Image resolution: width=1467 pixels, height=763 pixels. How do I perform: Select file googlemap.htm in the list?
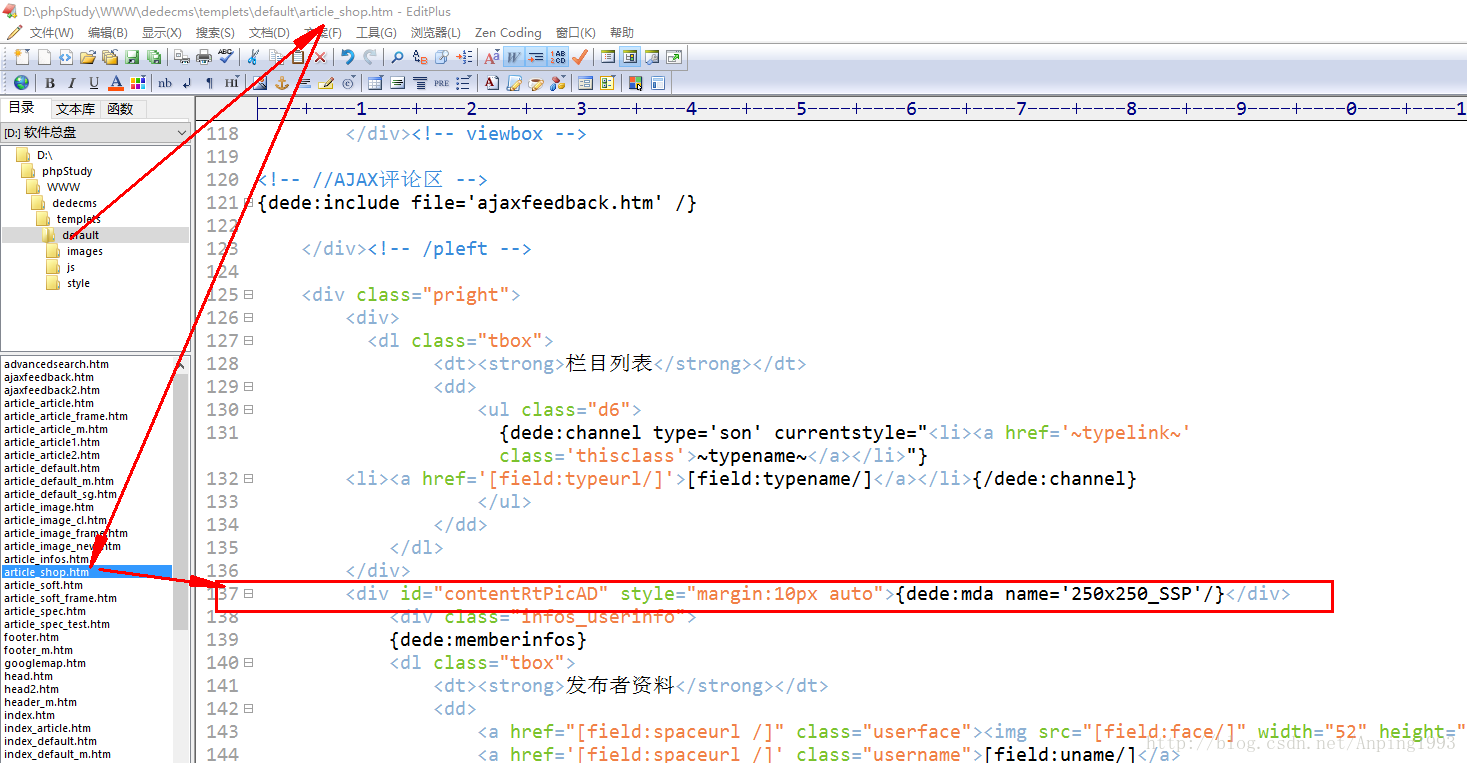(x=45, y=663)
